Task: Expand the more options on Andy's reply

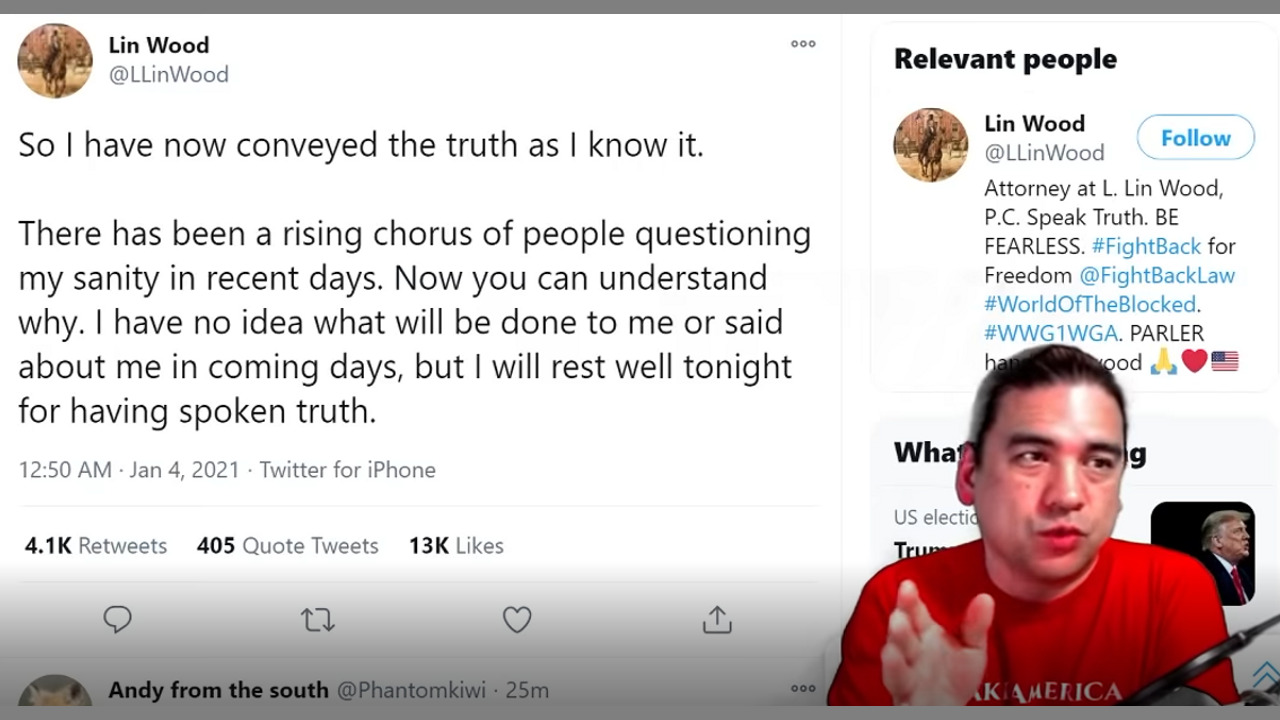Action: tap(803, 688)
